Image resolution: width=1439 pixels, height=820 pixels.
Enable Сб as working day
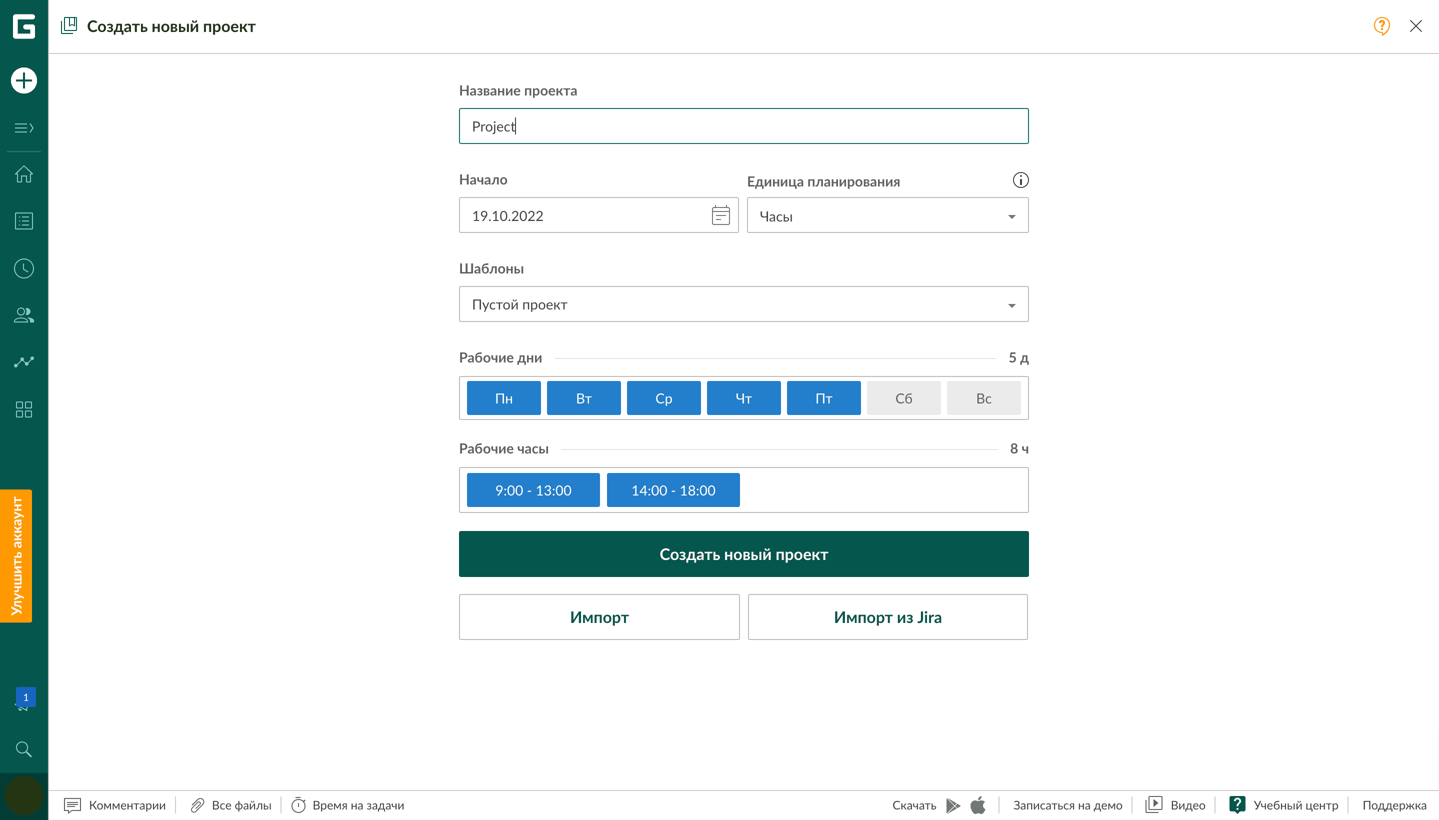pos(904,398)
